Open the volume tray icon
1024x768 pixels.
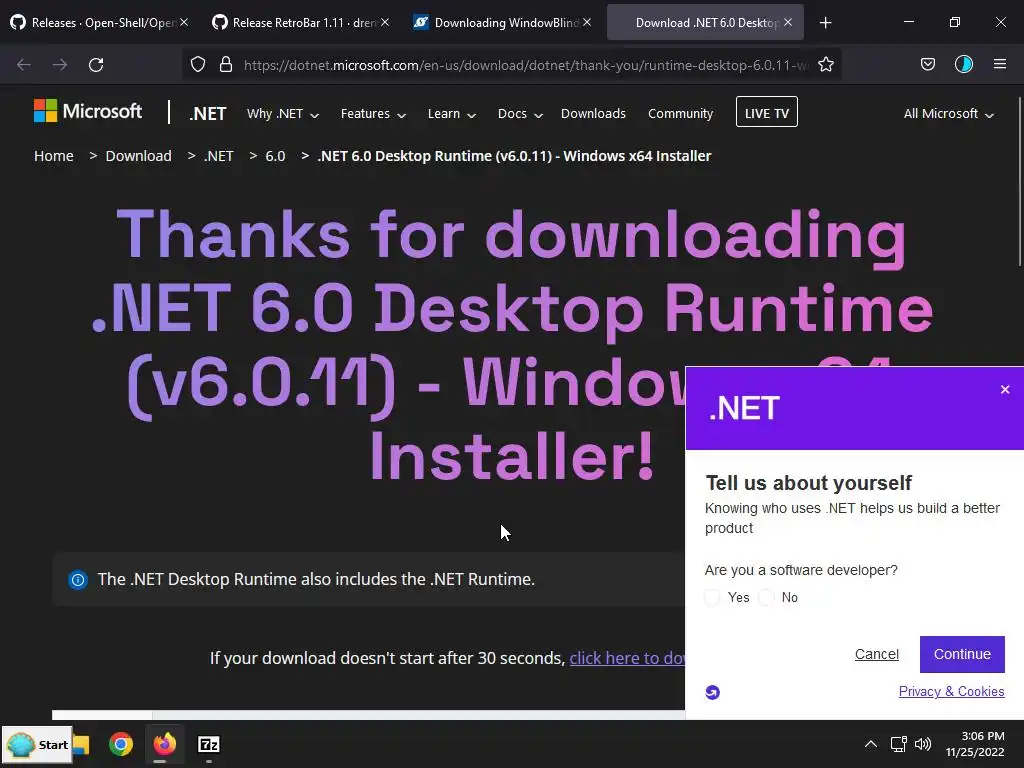tap(923, 744)
